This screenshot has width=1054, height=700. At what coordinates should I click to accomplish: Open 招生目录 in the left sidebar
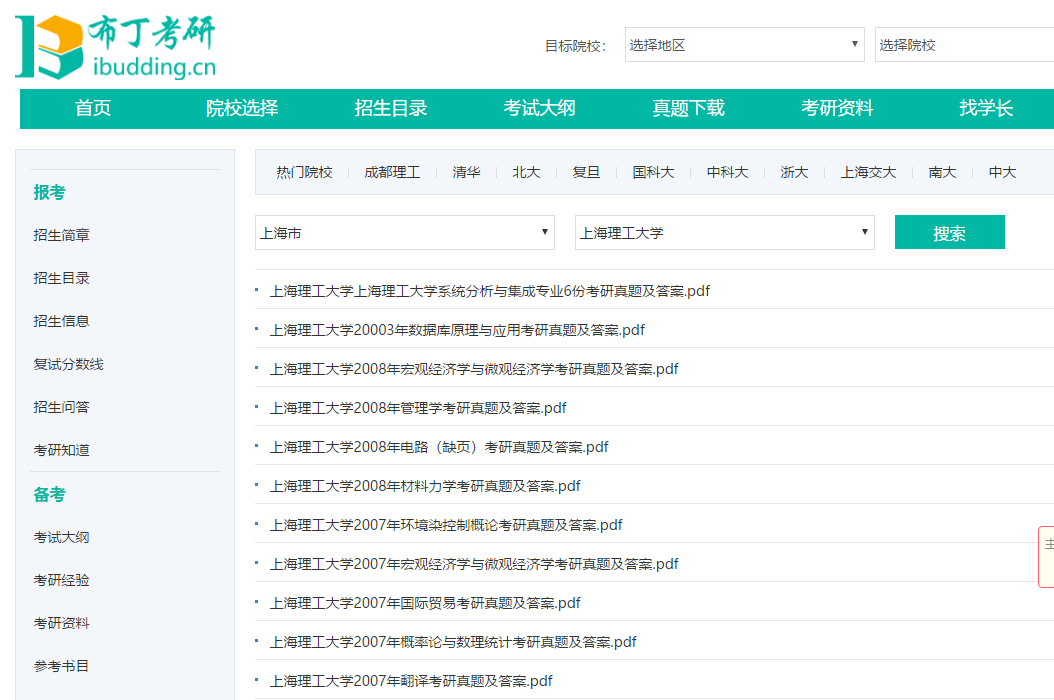coord(62,278)
